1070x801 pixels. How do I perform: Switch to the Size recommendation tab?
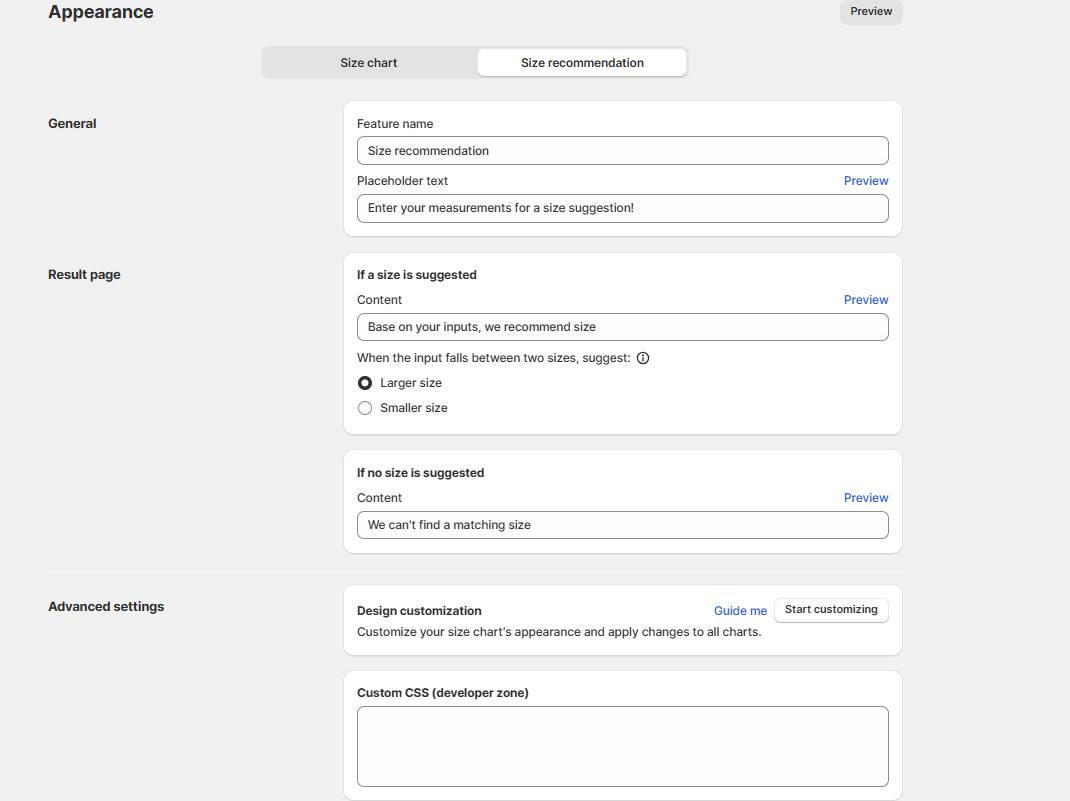click(582, 63)
